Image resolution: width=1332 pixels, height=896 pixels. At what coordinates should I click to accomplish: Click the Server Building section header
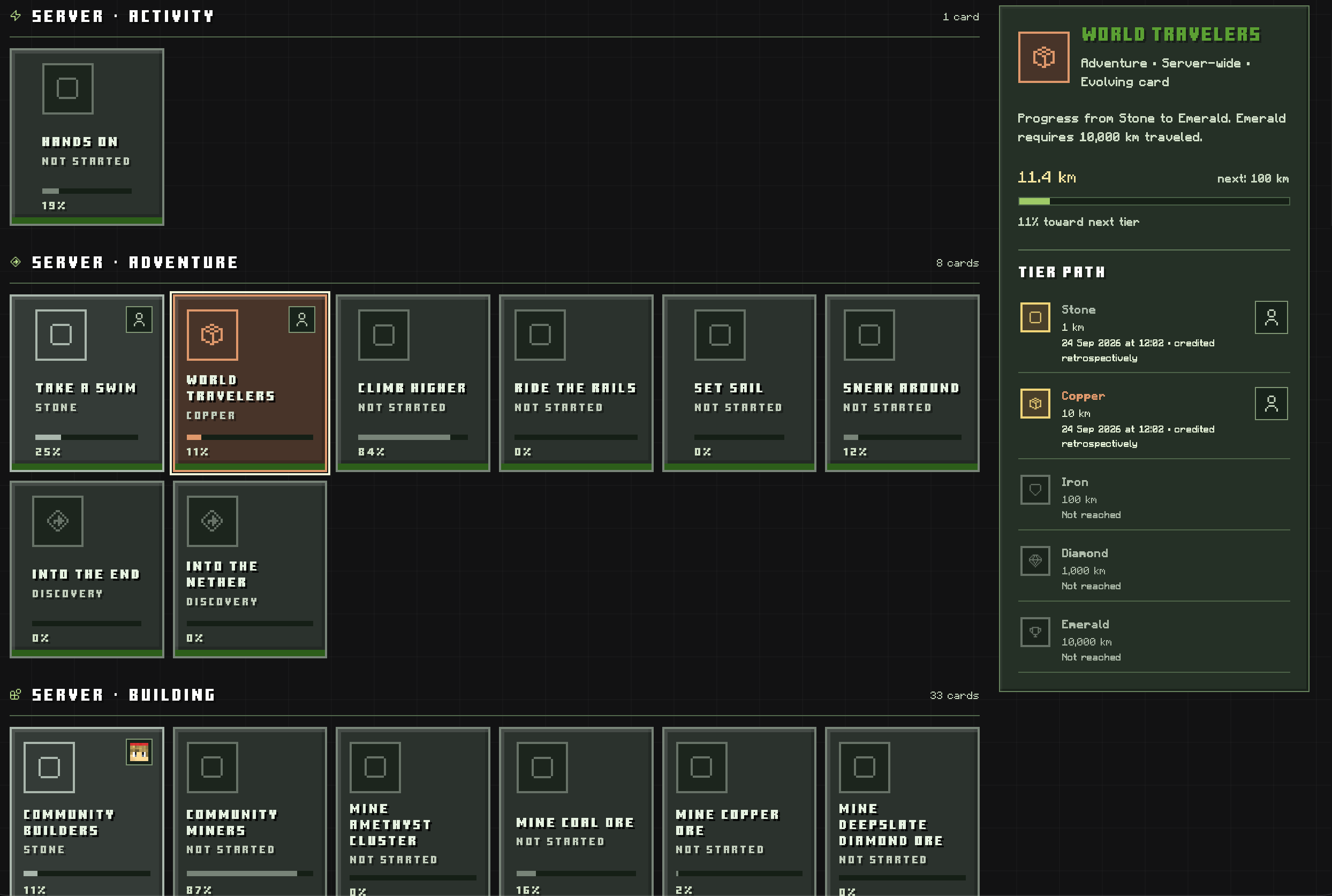[124, 695]
